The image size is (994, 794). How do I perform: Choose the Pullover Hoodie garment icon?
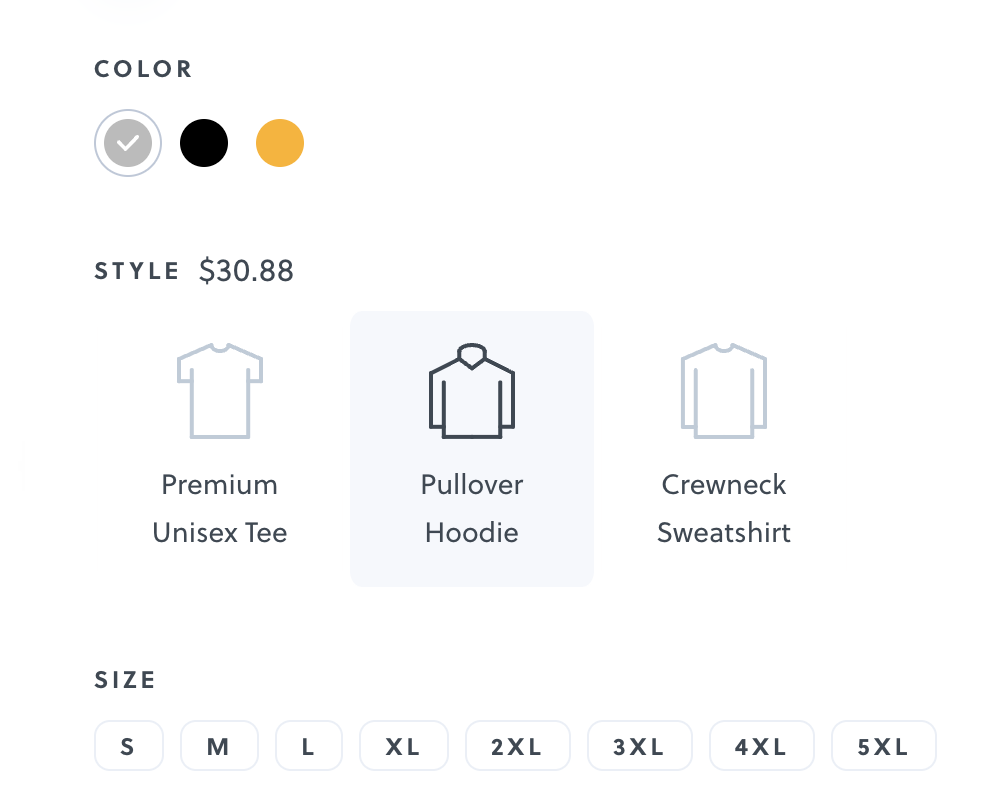pos(472,391)
